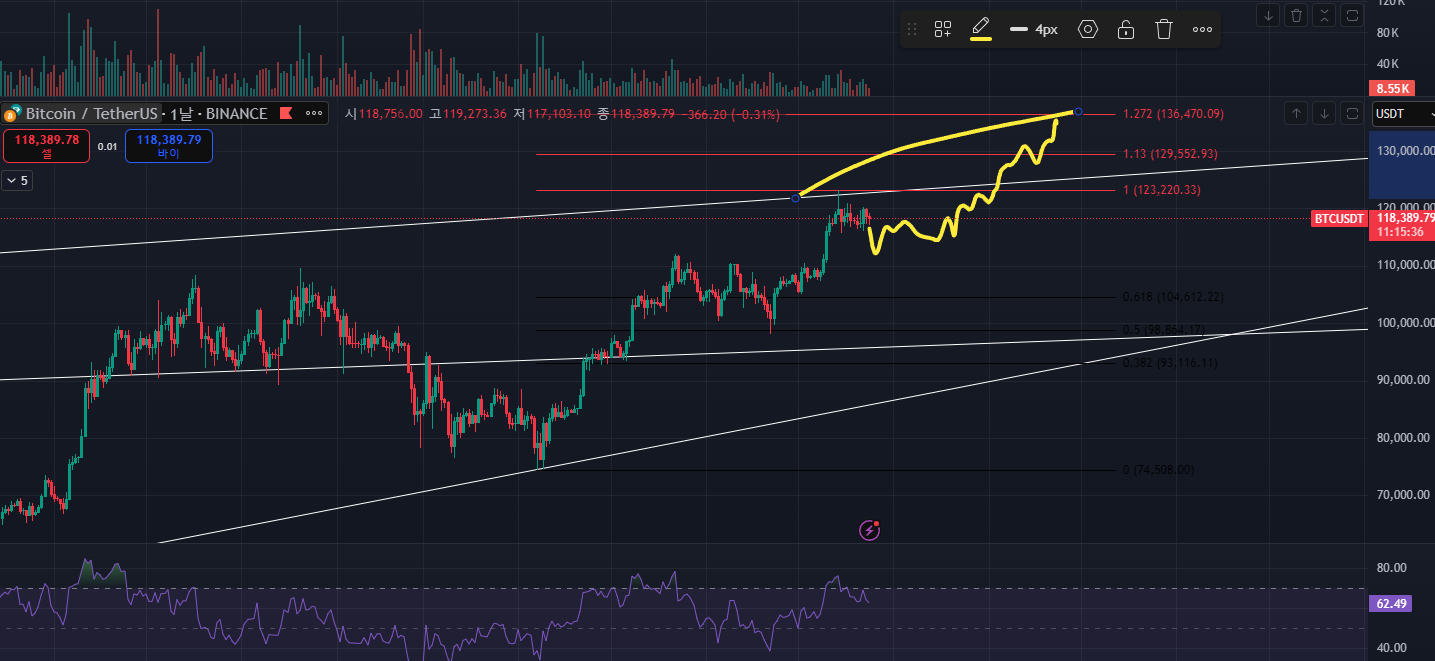
Task: Click the 80.00 RSI scale label
Action: click(x=1392, y=567)
